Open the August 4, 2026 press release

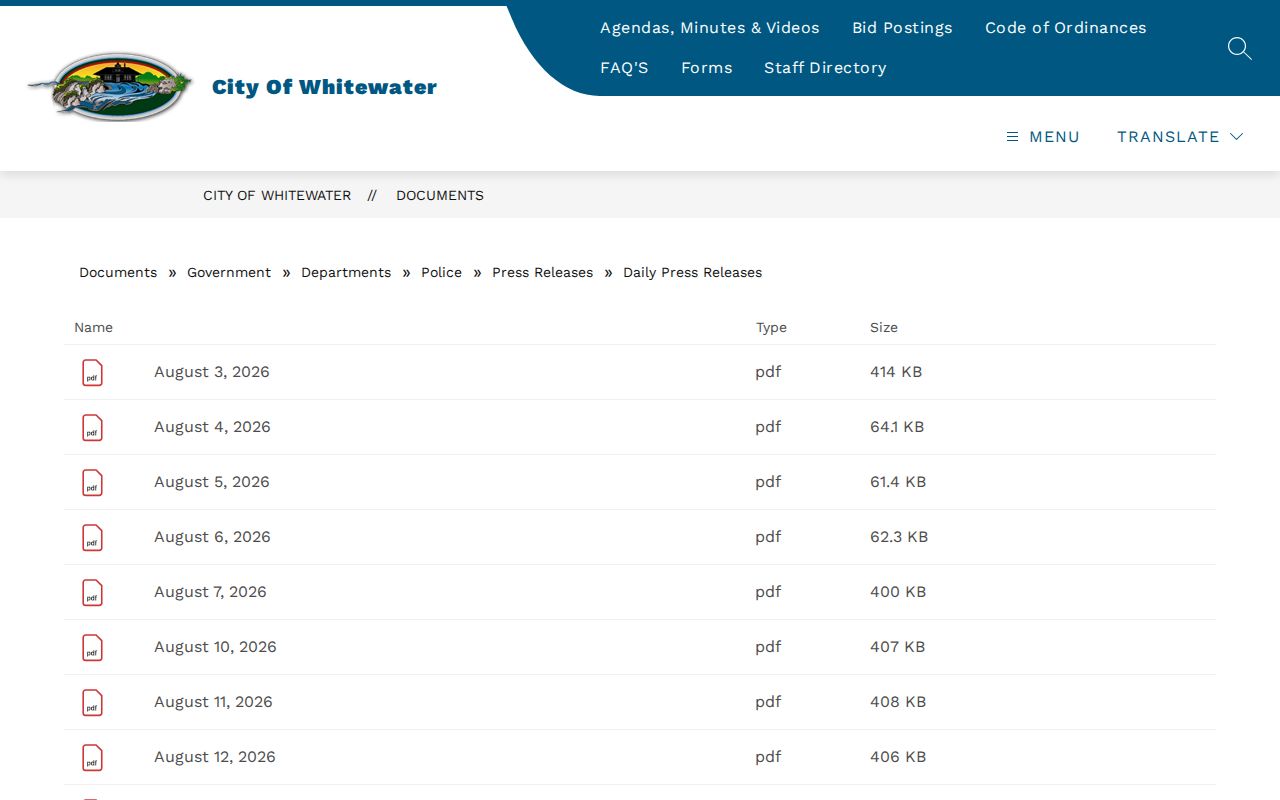click(x=212, y=427)
